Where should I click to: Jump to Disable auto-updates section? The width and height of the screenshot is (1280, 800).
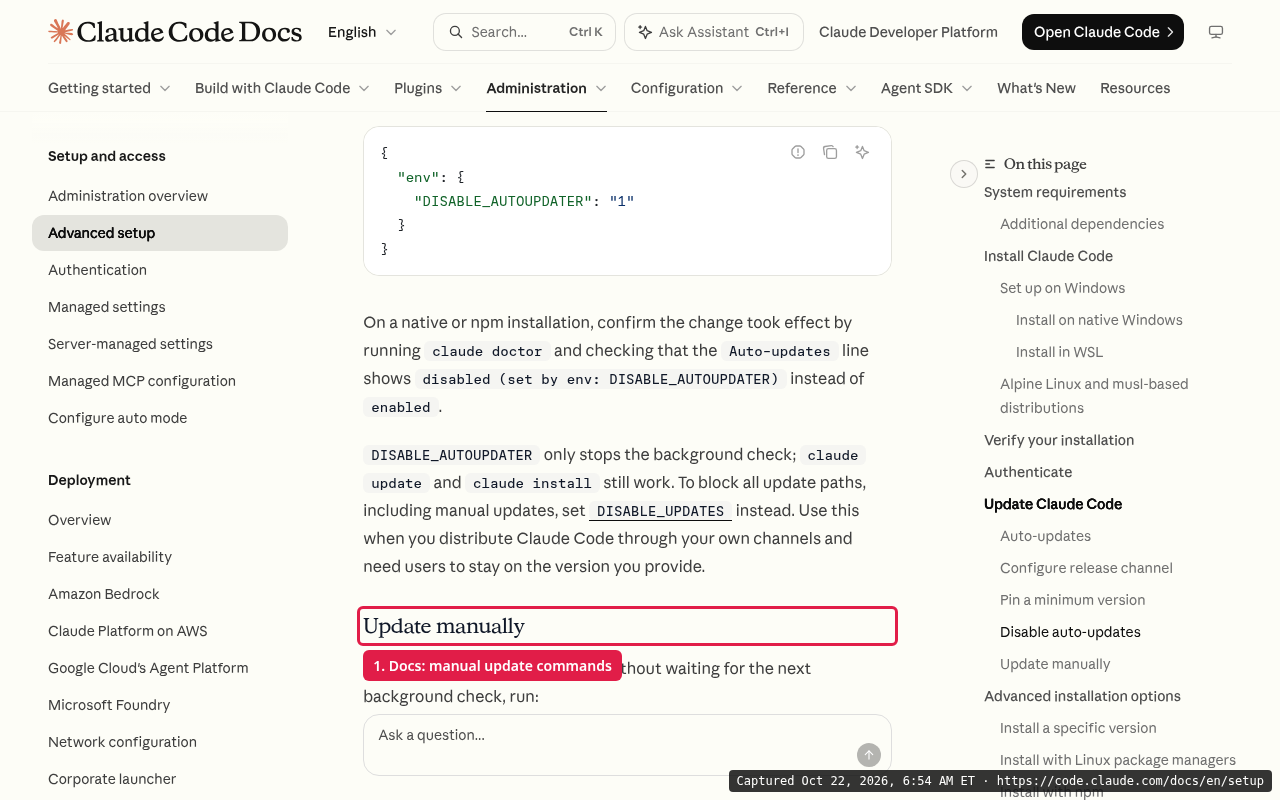1070,632
